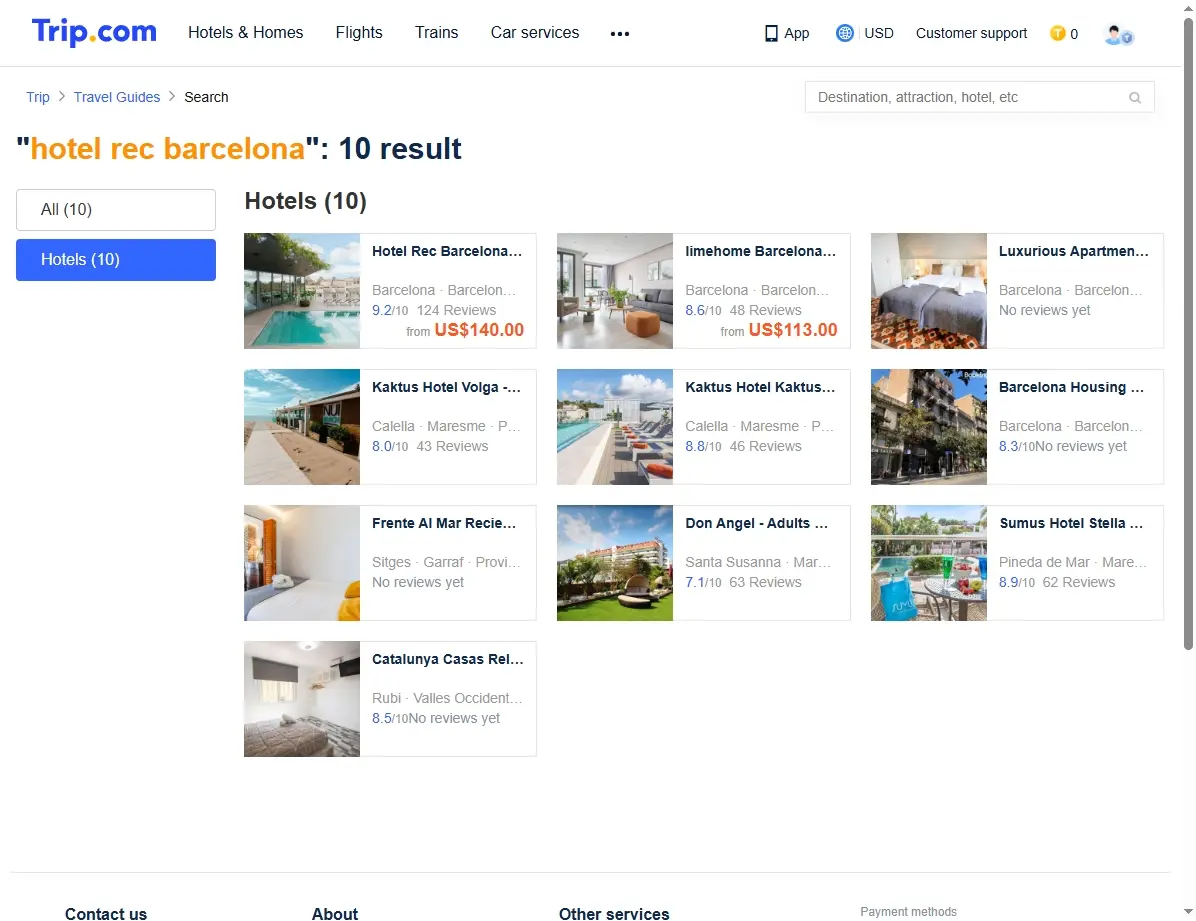
Task: Open Frente Al Mar room photo
Action: point(302,563)
